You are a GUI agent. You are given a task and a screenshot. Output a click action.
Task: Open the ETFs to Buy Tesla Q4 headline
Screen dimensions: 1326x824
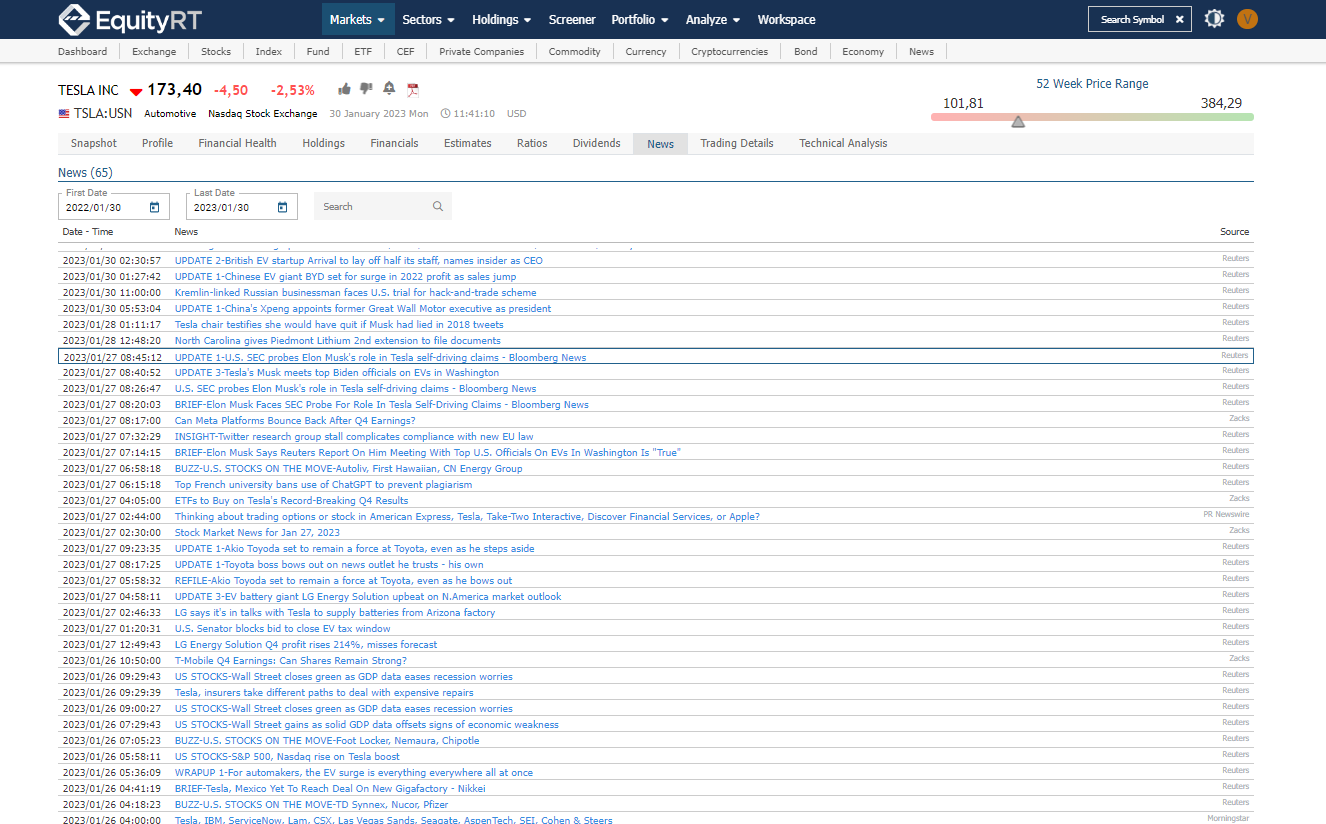pyautogui.click(x=291, y=501)
